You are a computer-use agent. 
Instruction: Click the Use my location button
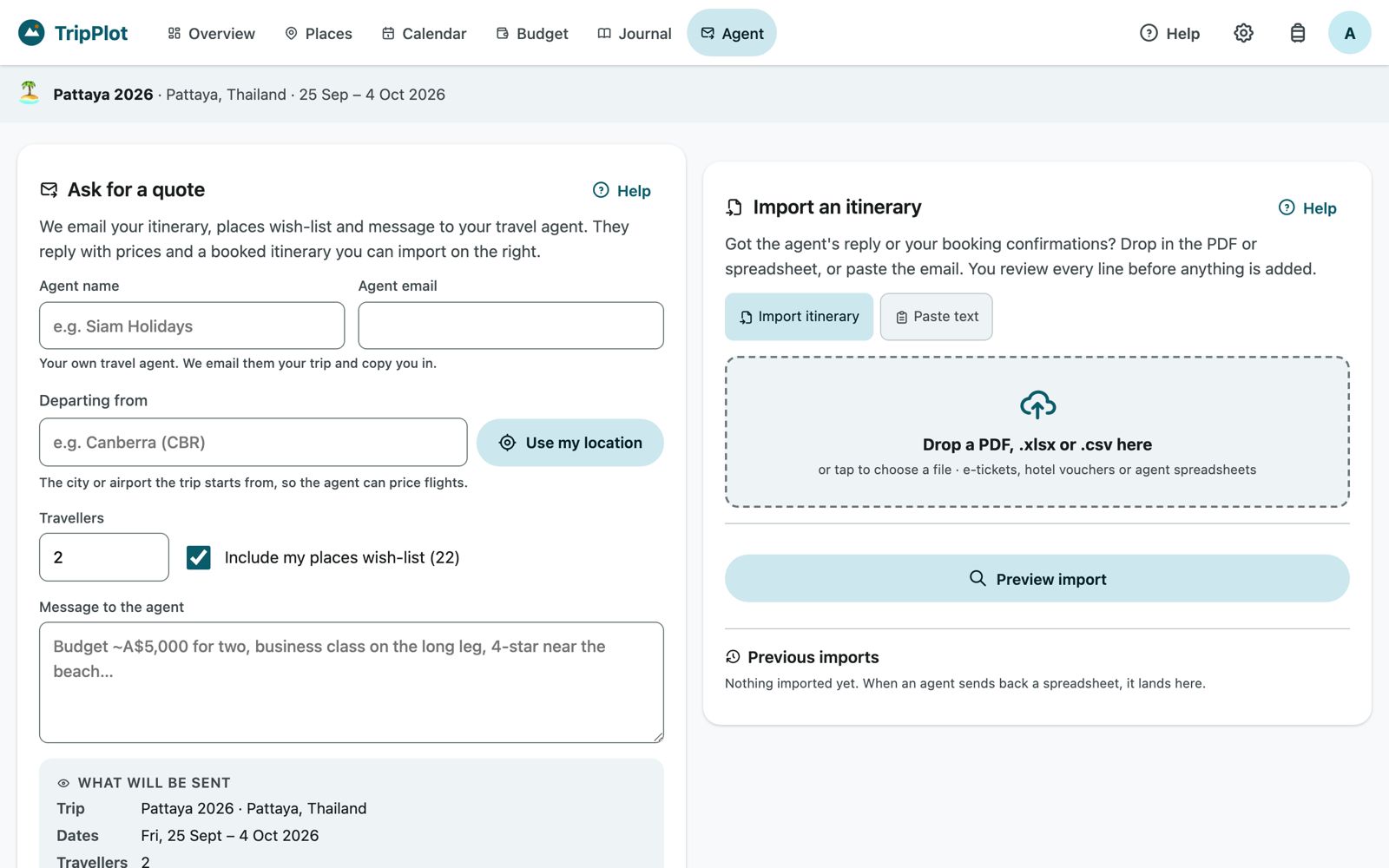(x=570, y=443)
